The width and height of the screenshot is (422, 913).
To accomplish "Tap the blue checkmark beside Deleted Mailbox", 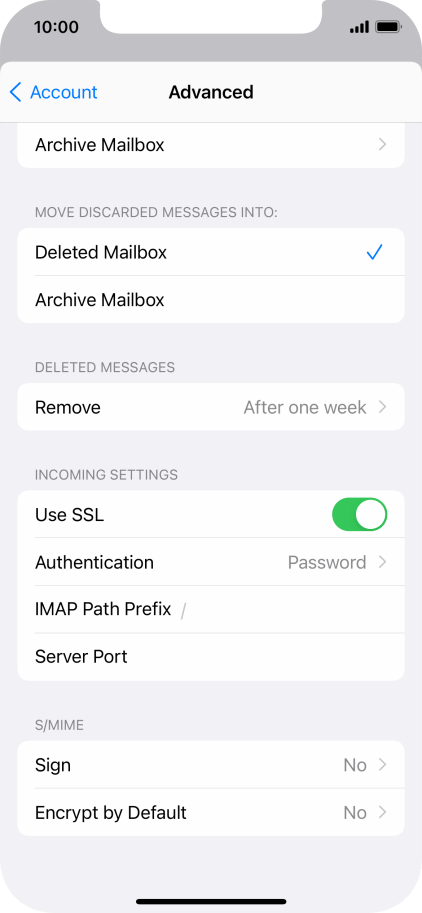I will 374,252.
